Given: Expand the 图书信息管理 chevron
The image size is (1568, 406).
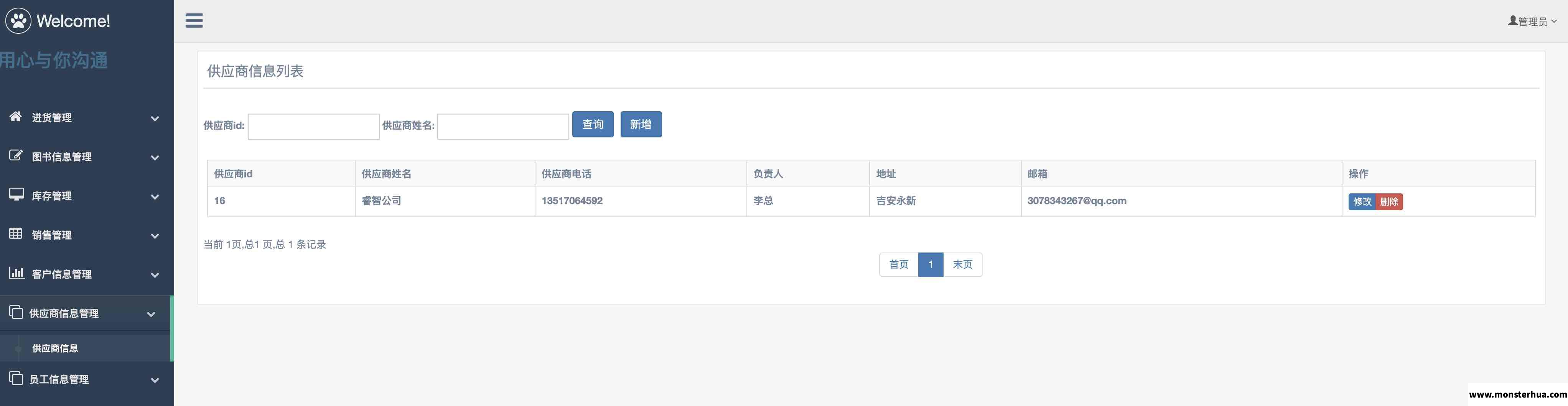Looking at the screenshot, I should coord(155,157).
